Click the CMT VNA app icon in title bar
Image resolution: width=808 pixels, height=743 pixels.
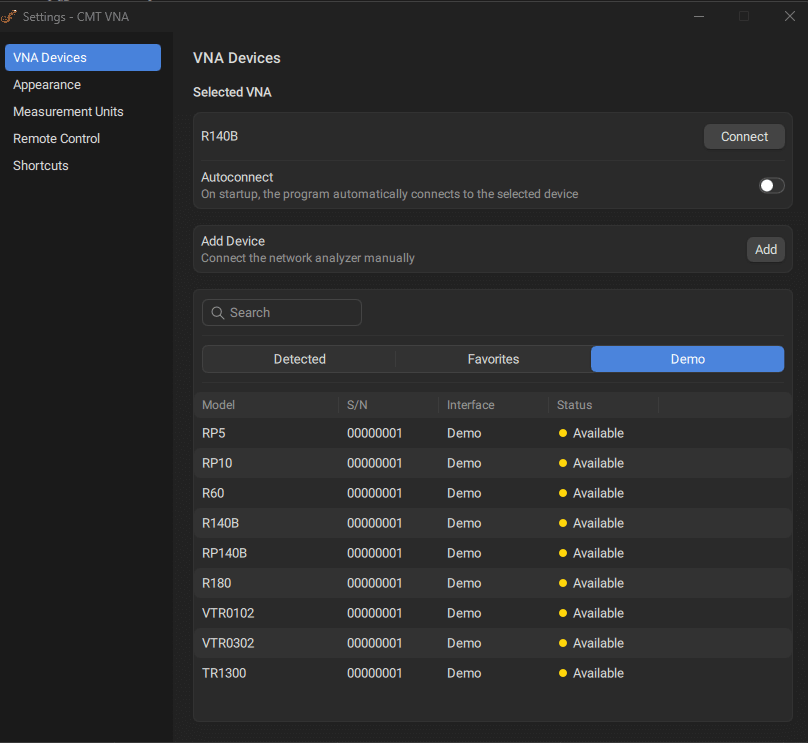click(10, 17)
